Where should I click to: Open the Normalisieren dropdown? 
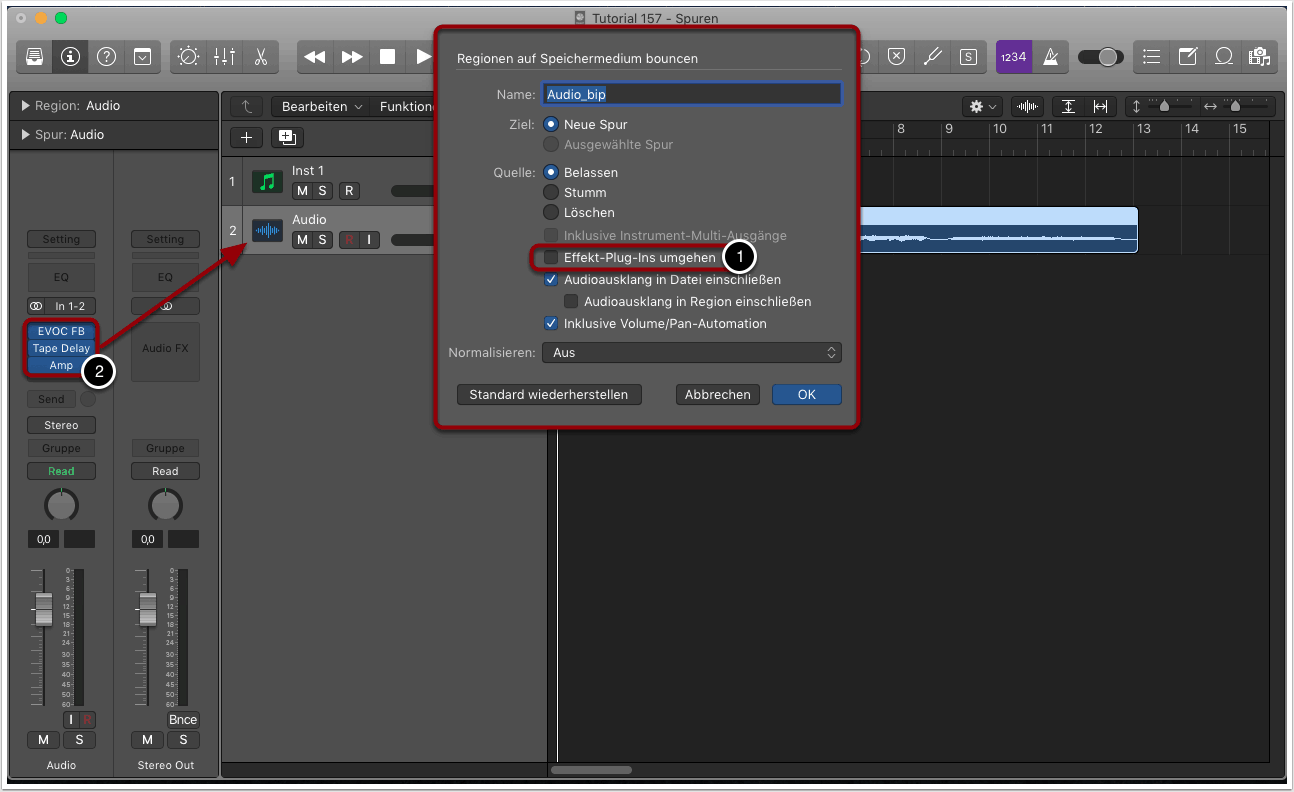[691, 353]
